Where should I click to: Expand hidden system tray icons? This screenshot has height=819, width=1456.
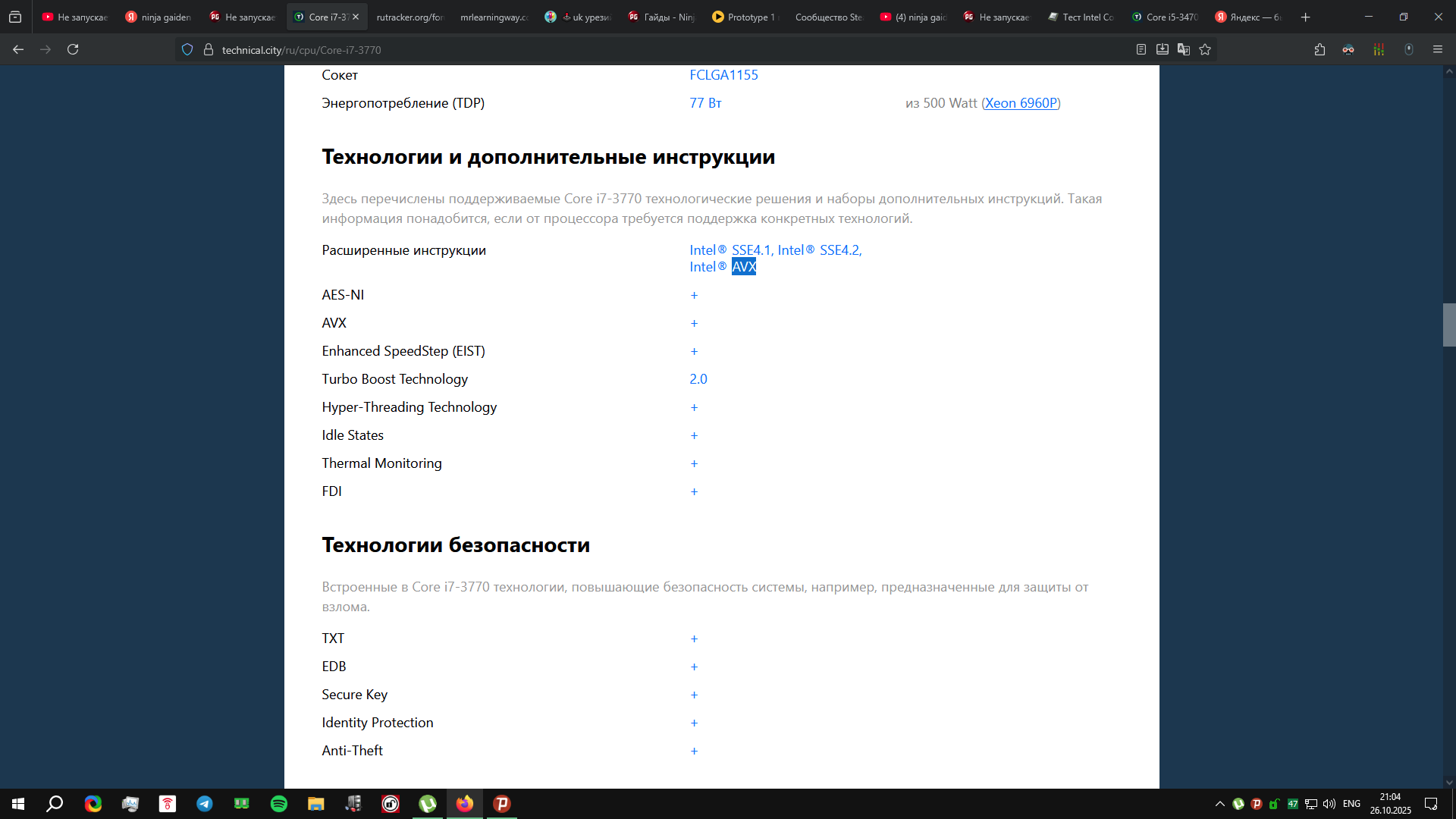(1219, 804)
